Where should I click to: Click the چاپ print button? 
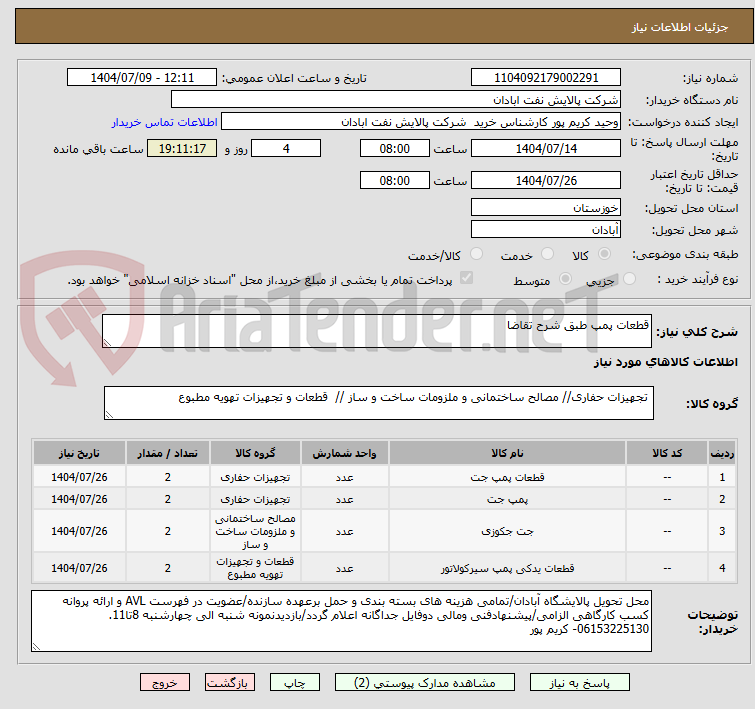pos(295,683)
